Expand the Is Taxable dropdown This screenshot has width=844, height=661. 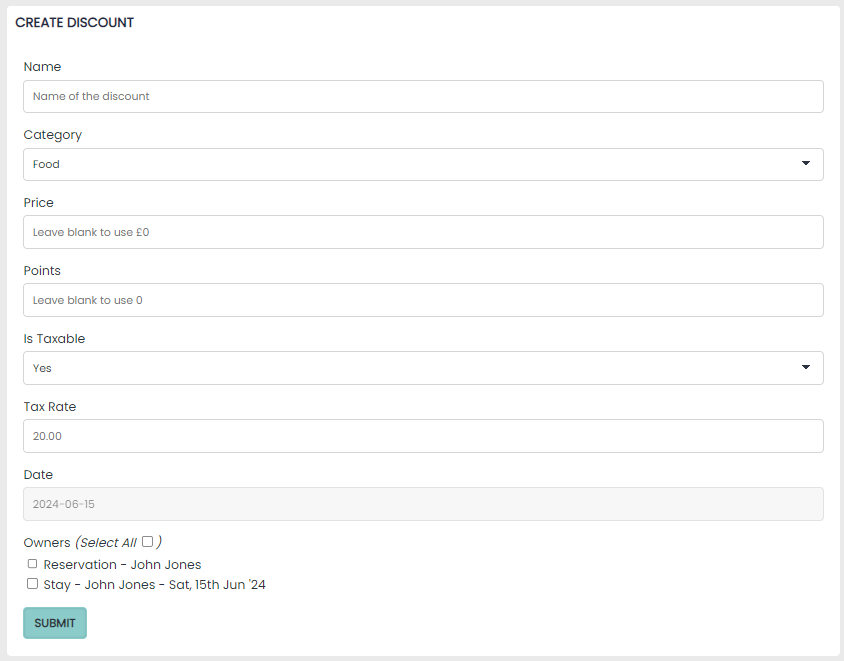pyautogui.click(x=423, y=368)
